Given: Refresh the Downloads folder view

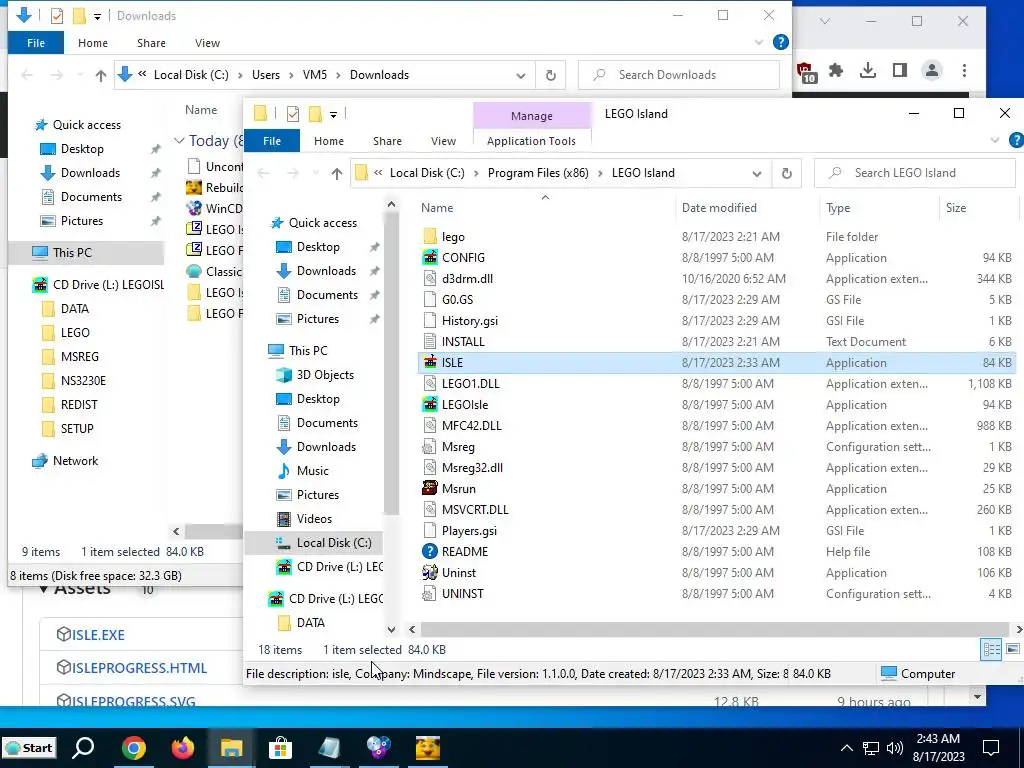Looking at the screenshot, I should (551, 75).
